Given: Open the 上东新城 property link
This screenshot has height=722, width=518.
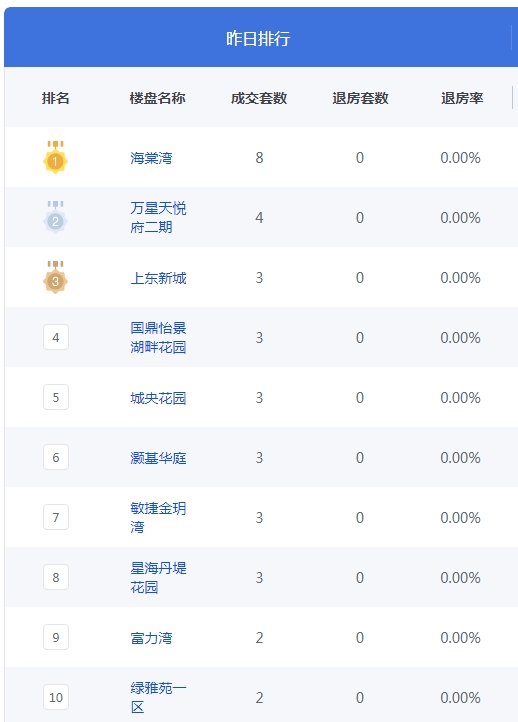Looking at the screenshot, I should click(158, 278).
